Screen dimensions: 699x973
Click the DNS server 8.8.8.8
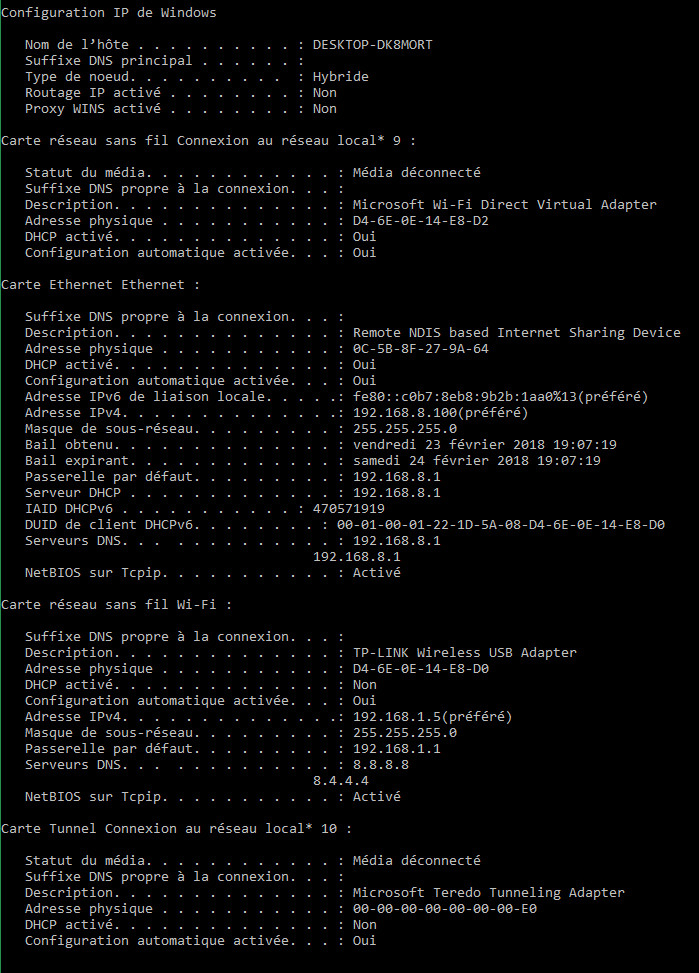pyautogui.click(x=380, y=765)
